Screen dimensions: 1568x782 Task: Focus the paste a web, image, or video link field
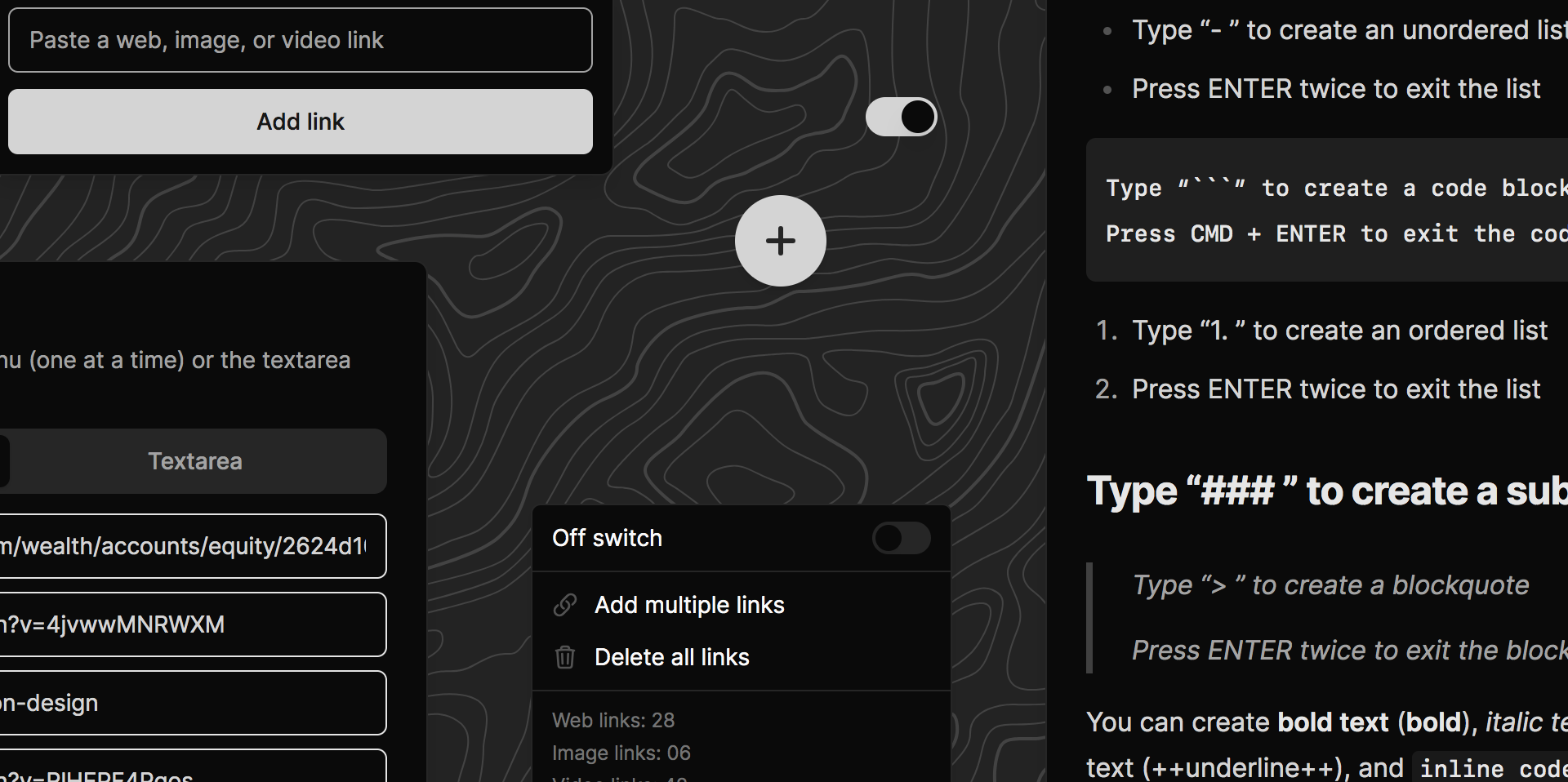tap(301, 40)
